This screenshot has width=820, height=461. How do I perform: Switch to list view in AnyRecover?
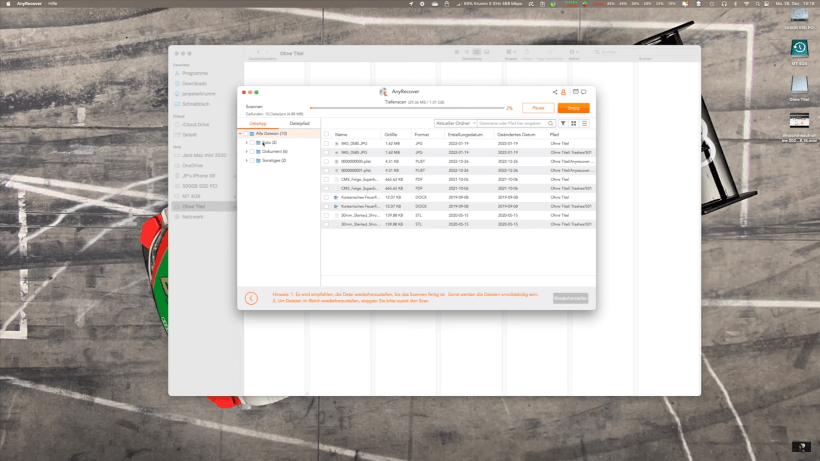point(585,123)
